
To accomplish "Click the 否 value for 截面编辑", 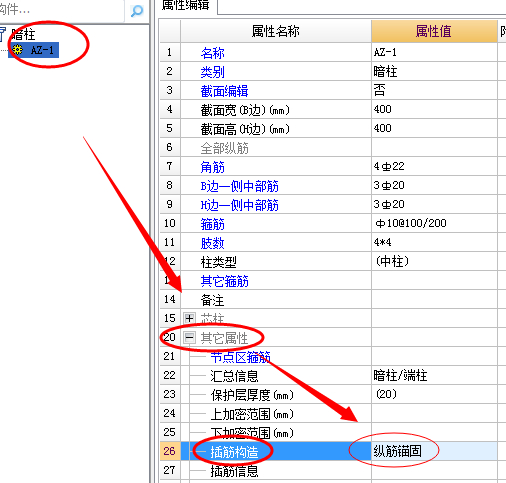I will click(434, 90).
